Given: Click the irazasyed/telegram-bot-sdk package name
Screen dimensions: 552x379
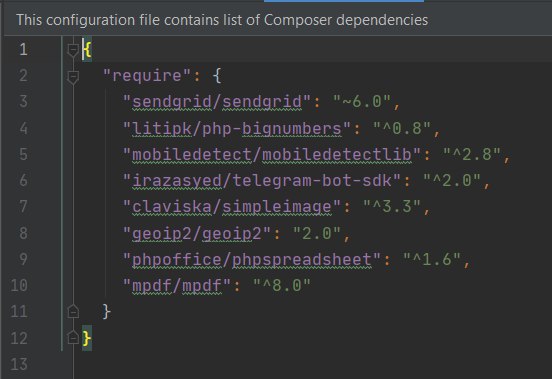Looking at the screenshot, I should click(262, 181).
